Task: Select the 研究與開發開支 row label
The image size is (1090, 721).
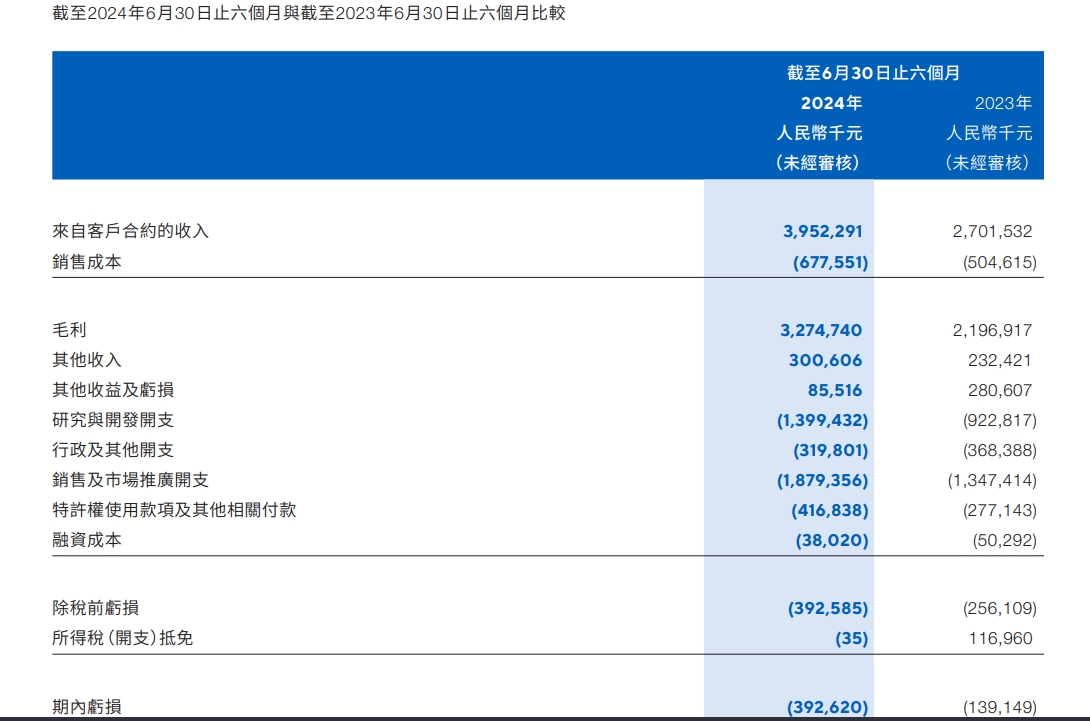Action: point(105,420)
